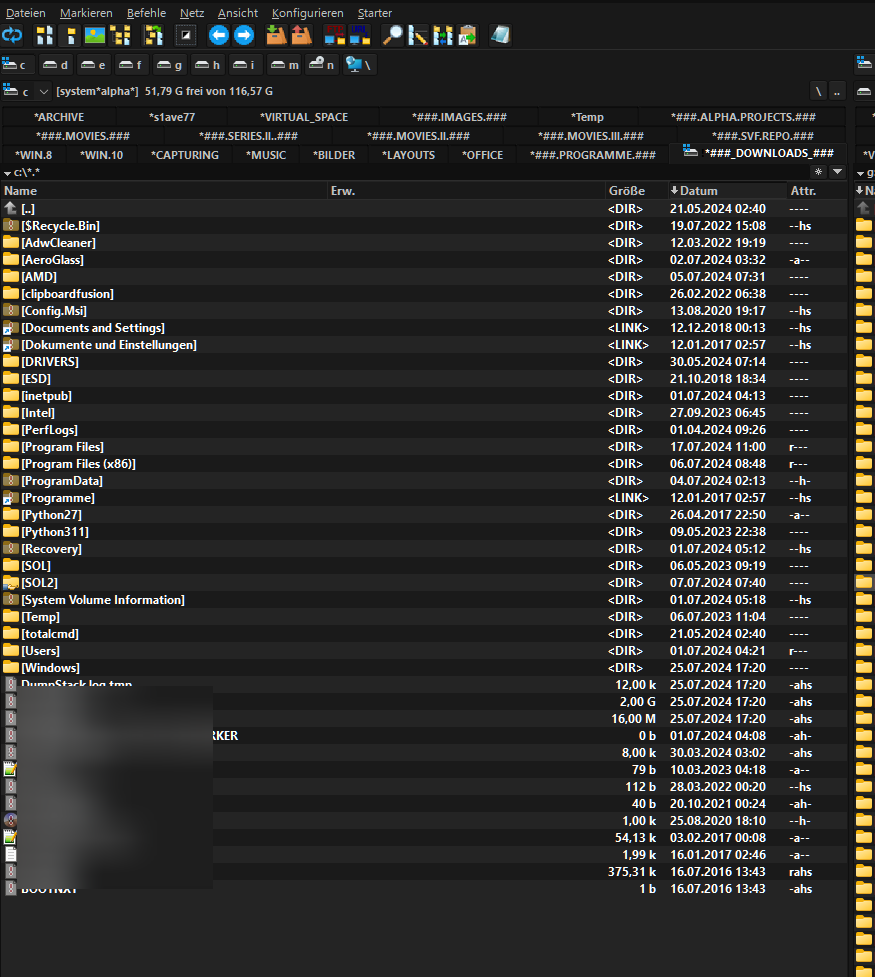Go to parent directory two-dots button
This screenshot has width=875, height=977.
tap(837, 92)
